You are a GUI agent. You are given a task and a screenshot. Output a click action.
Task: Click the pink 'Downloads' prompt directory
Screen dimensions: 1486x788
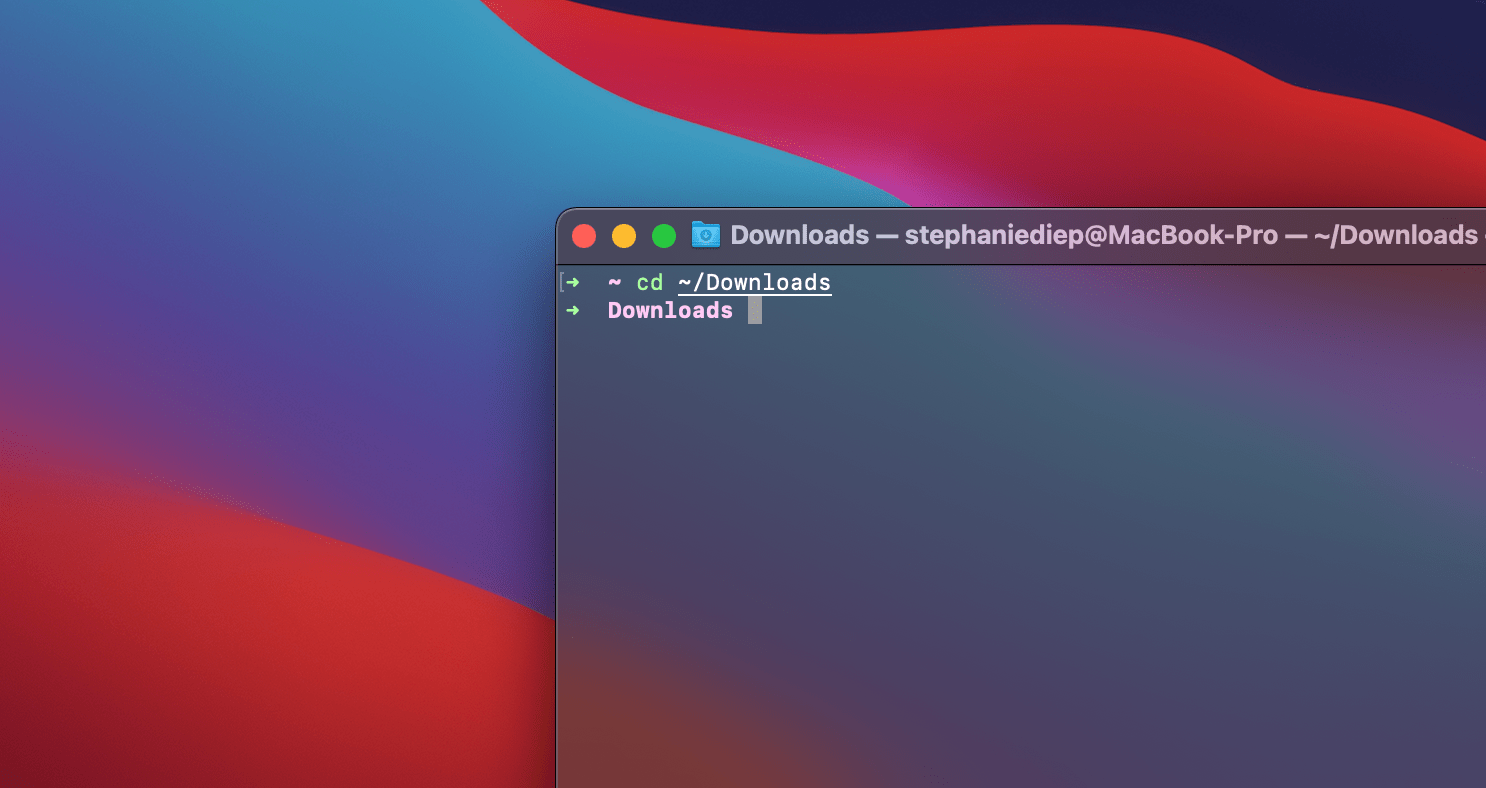pos(670,311)
